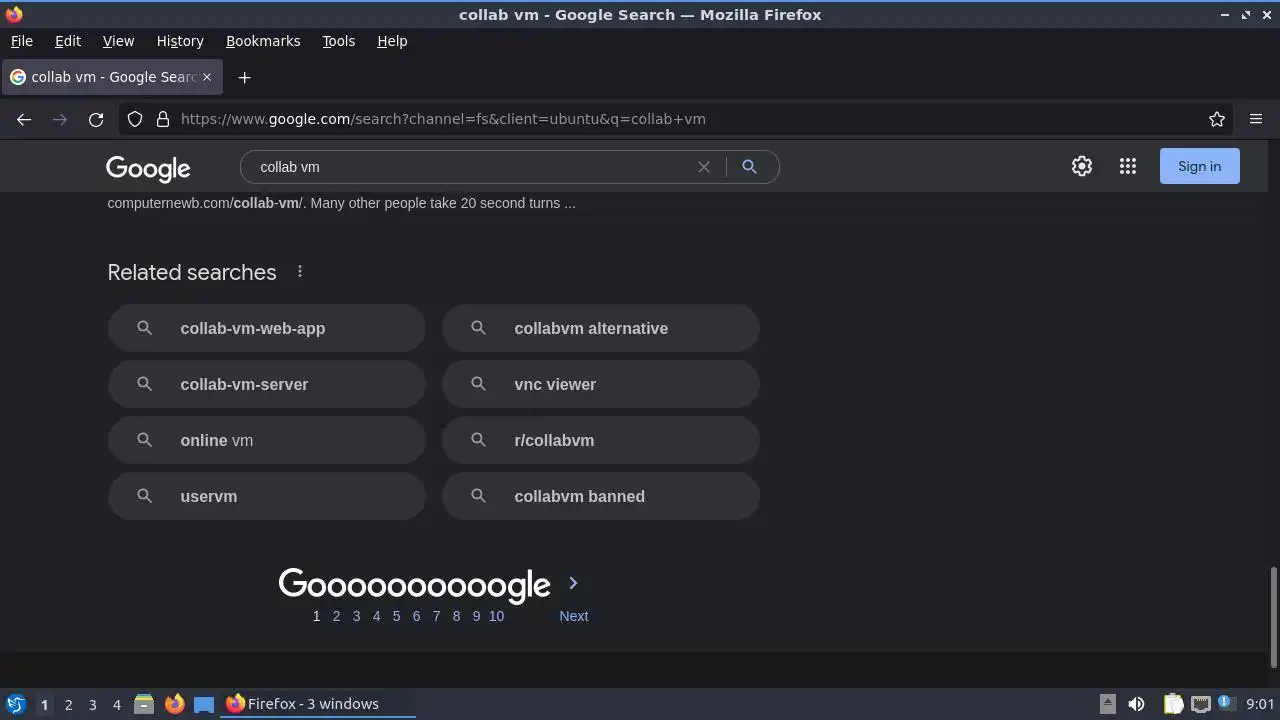Switch to workspace 3 in the pager
This screenshot has height=720, width=1280.
(x=92, y=704)
